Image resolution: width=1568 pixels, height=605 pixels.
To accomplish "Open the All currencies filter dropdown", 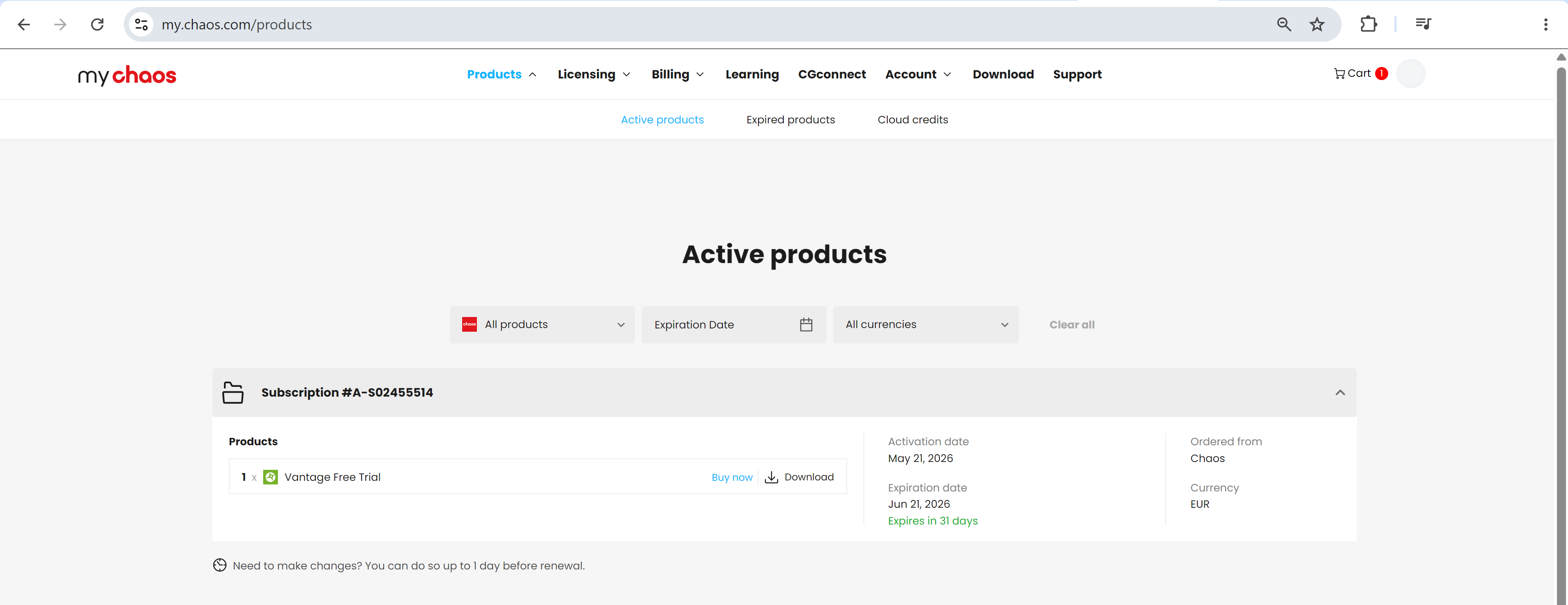I will tap(925, 324).
